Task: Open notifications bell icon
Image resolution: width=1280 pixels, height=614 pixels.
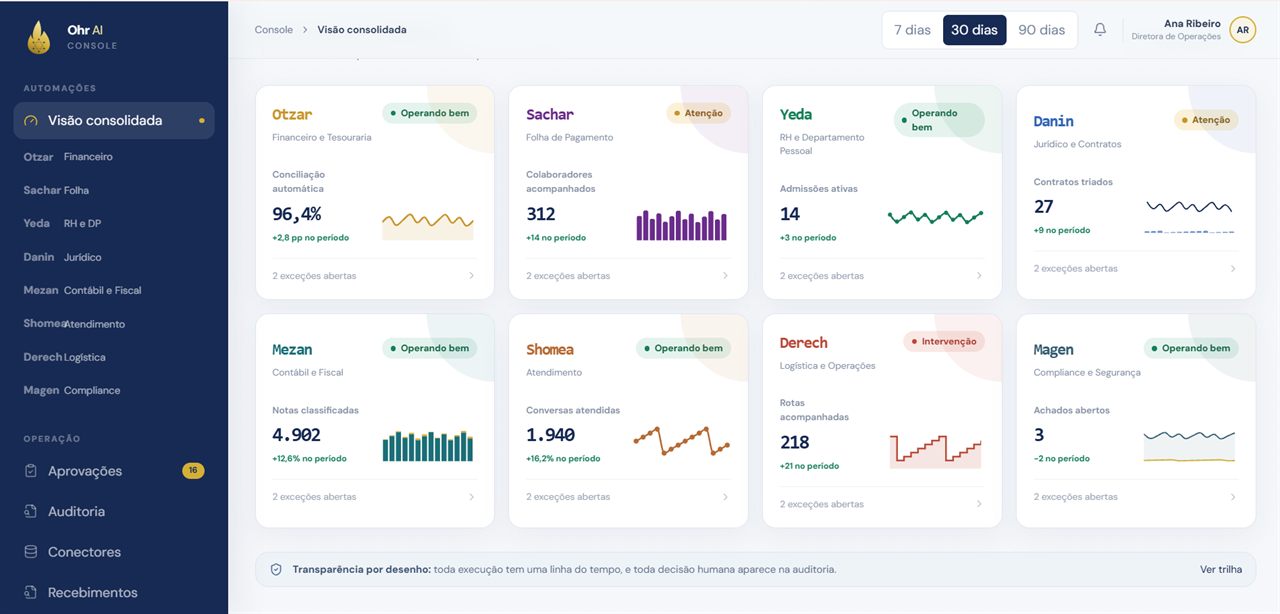Action: click(1100, 30)
